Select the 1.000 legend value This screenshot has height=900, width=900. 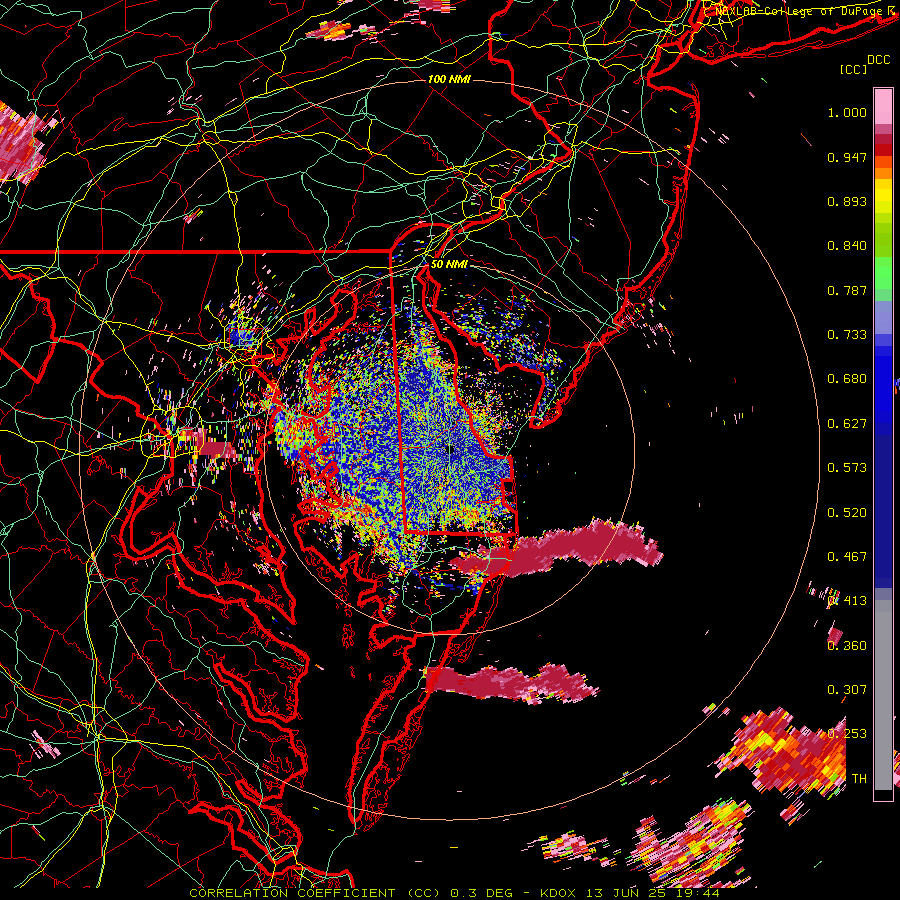pyautogui.click(x=847, y=112)
